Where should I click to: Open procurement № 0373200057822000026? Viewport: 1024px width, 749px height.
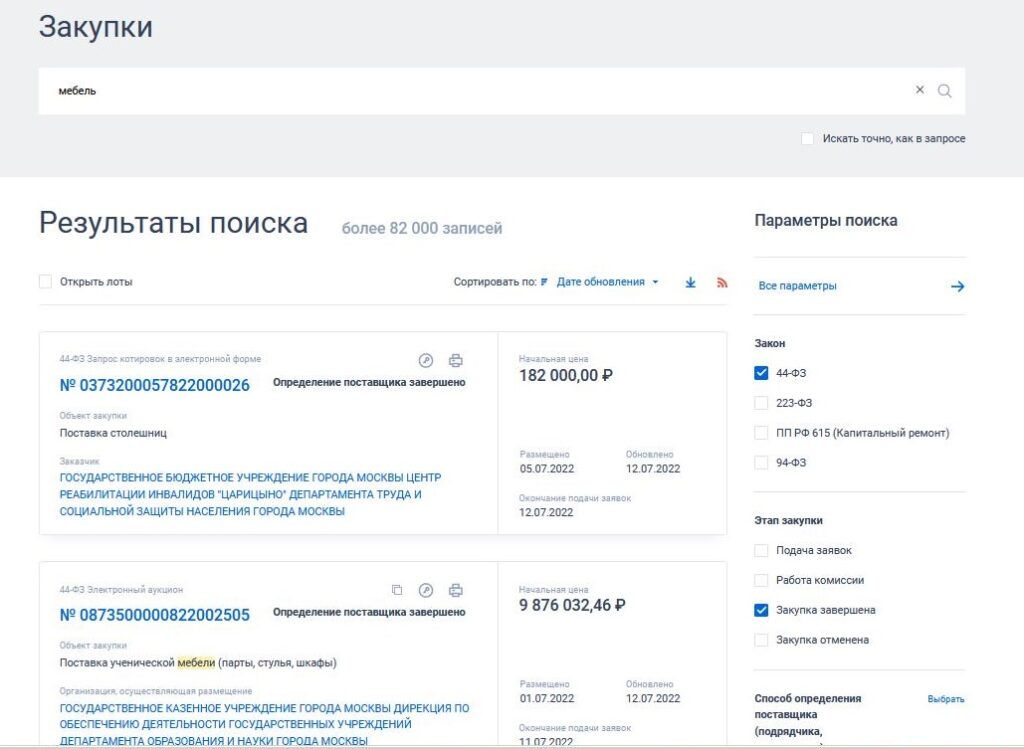coord(155,385)
